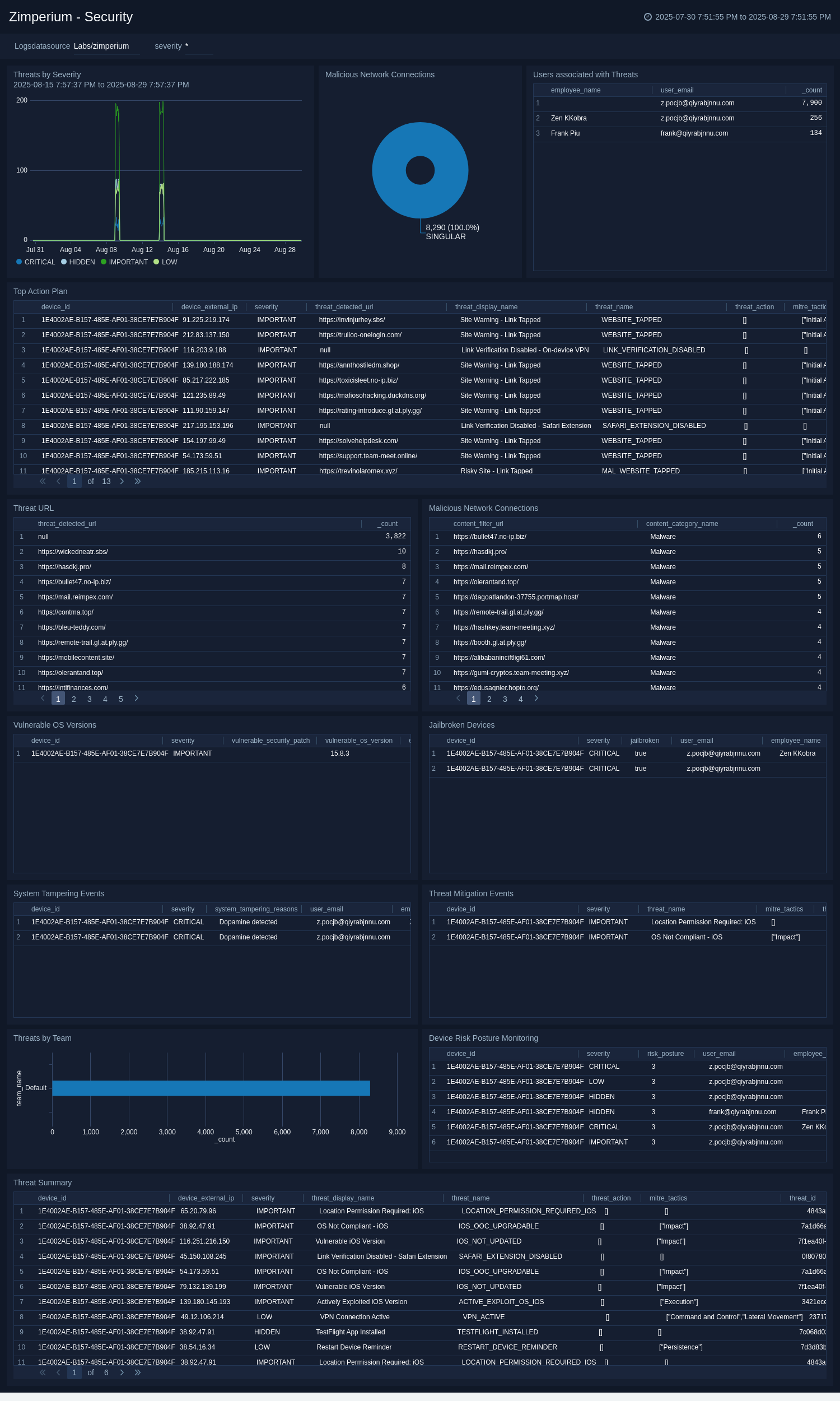Click the https://wickedneatr.sbs/ row in Threat URL

click(x=212, y=551)
